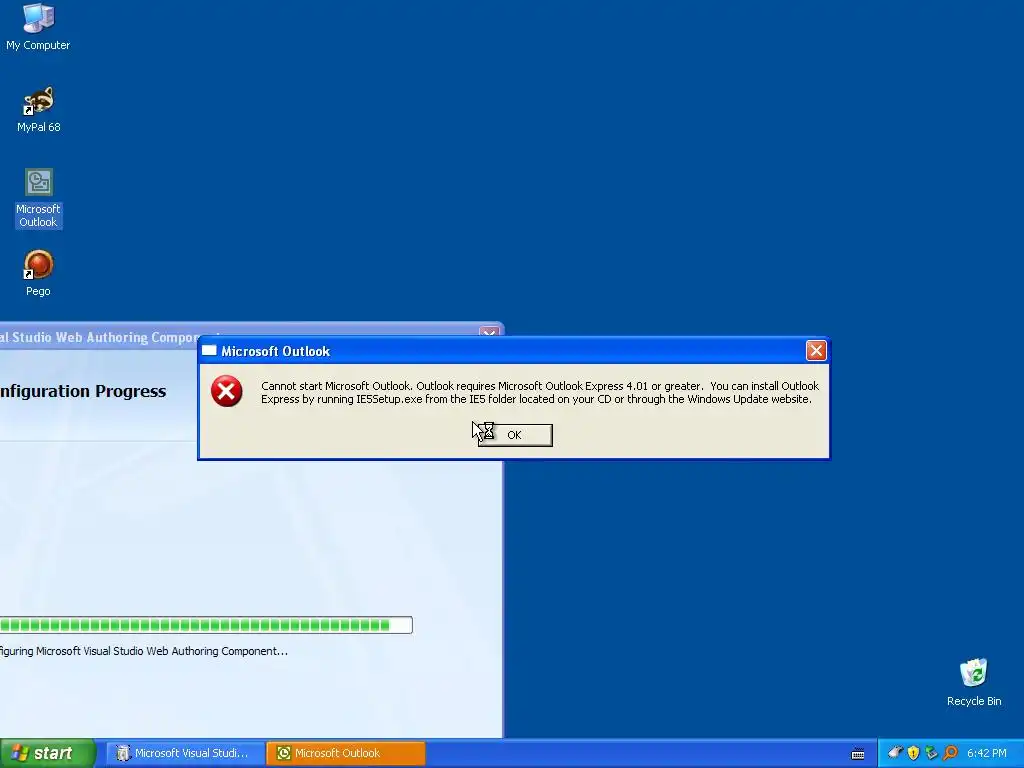Select the MyPal 68 desktop shortcut
Image resolution: width=1024 pixels, height=768 pixels.
click(39, 109)
